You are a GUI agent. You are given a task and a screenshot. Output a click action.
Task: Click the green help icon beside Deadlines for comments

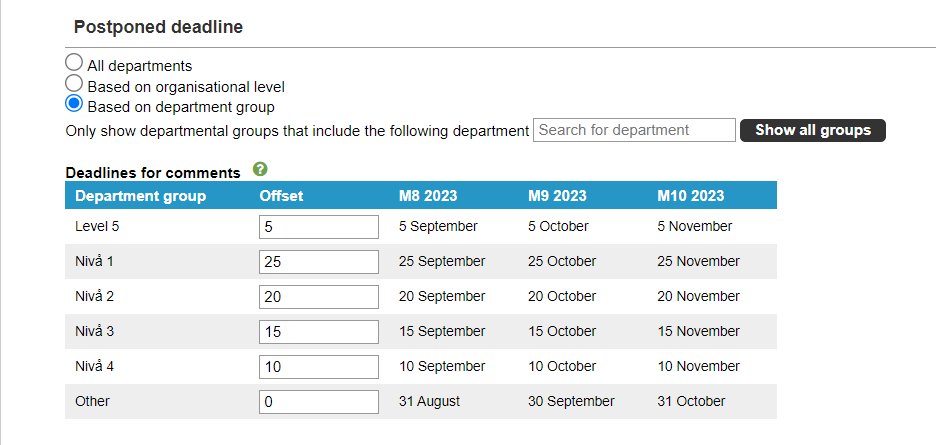click(260, 169)
